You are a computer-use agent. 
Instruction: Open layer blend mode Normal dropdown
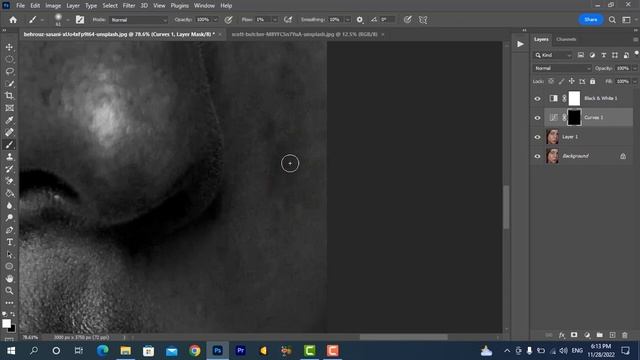pos(562,68)
